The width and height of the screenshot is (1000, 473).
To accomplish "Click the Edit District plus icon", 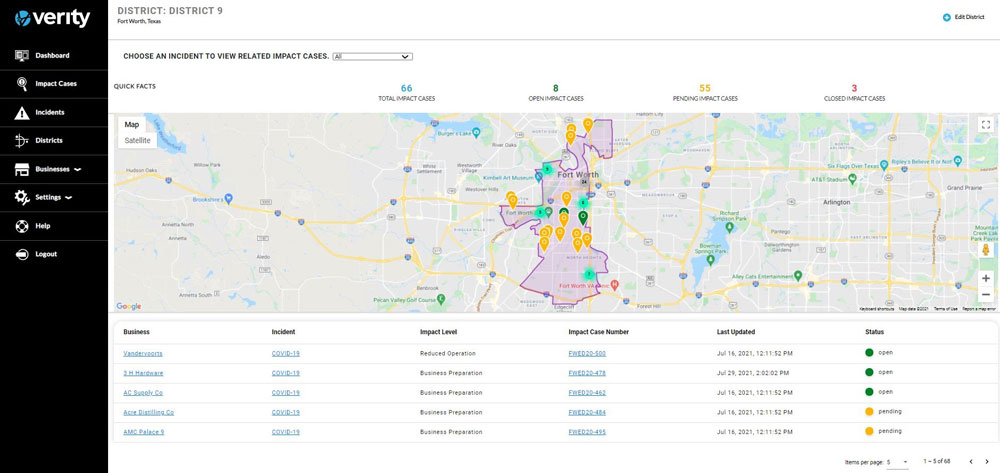I will 946,17.
